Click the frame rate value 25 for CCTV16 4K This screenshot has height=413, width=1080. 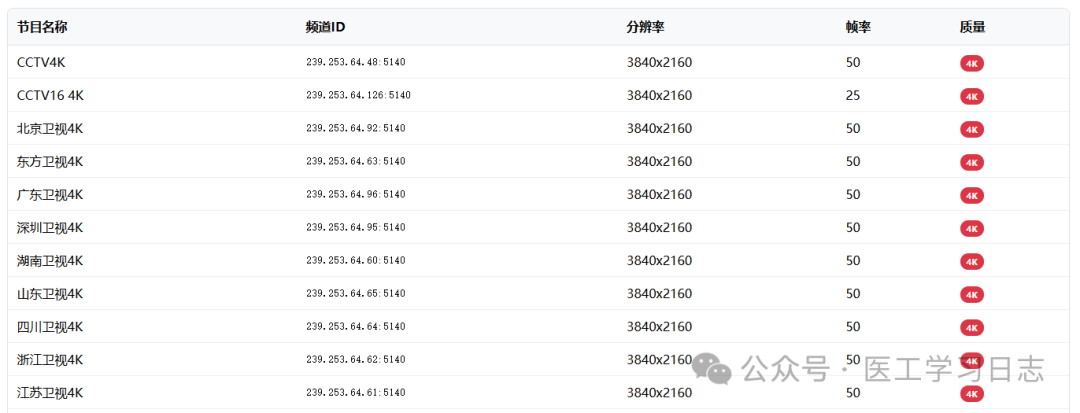[853, 95]
